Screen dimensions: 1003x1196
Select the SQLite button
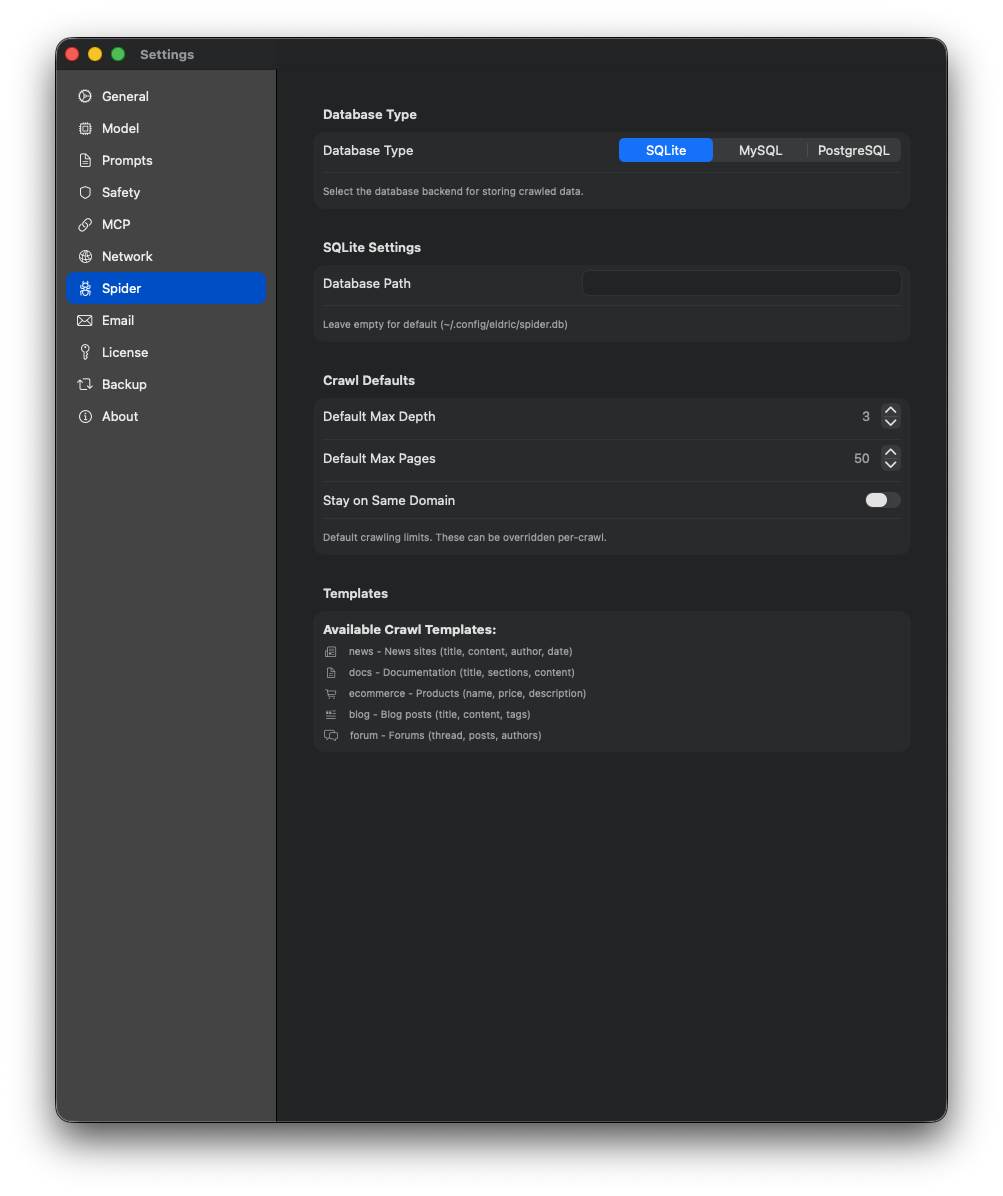[x=665, y=150]
